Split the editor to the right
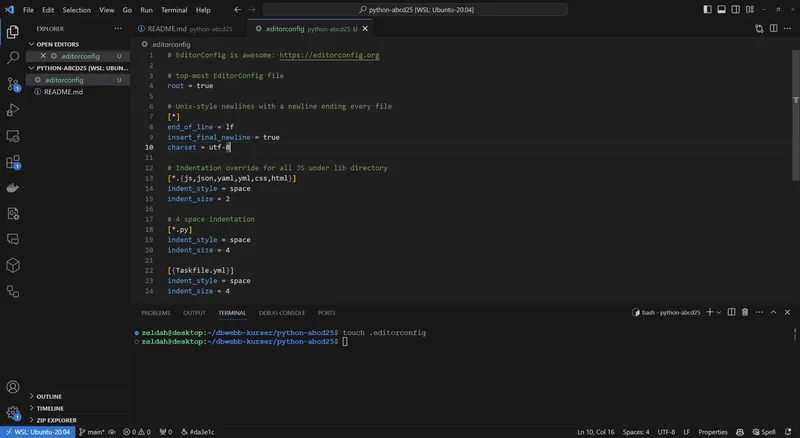This screenshot has height=438, width=800. (x=773, y=29)
